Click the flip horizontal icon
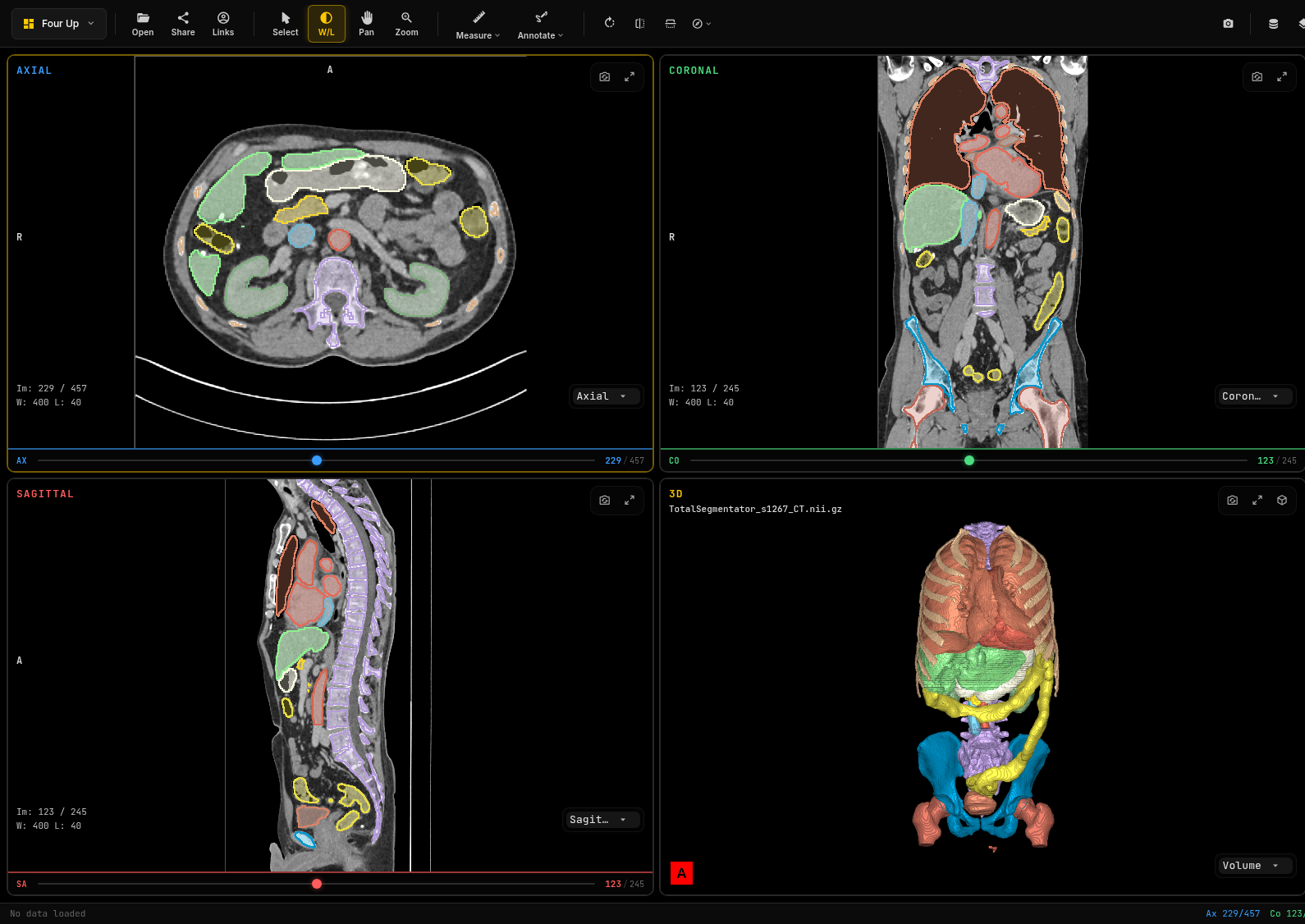 (640, 24)
